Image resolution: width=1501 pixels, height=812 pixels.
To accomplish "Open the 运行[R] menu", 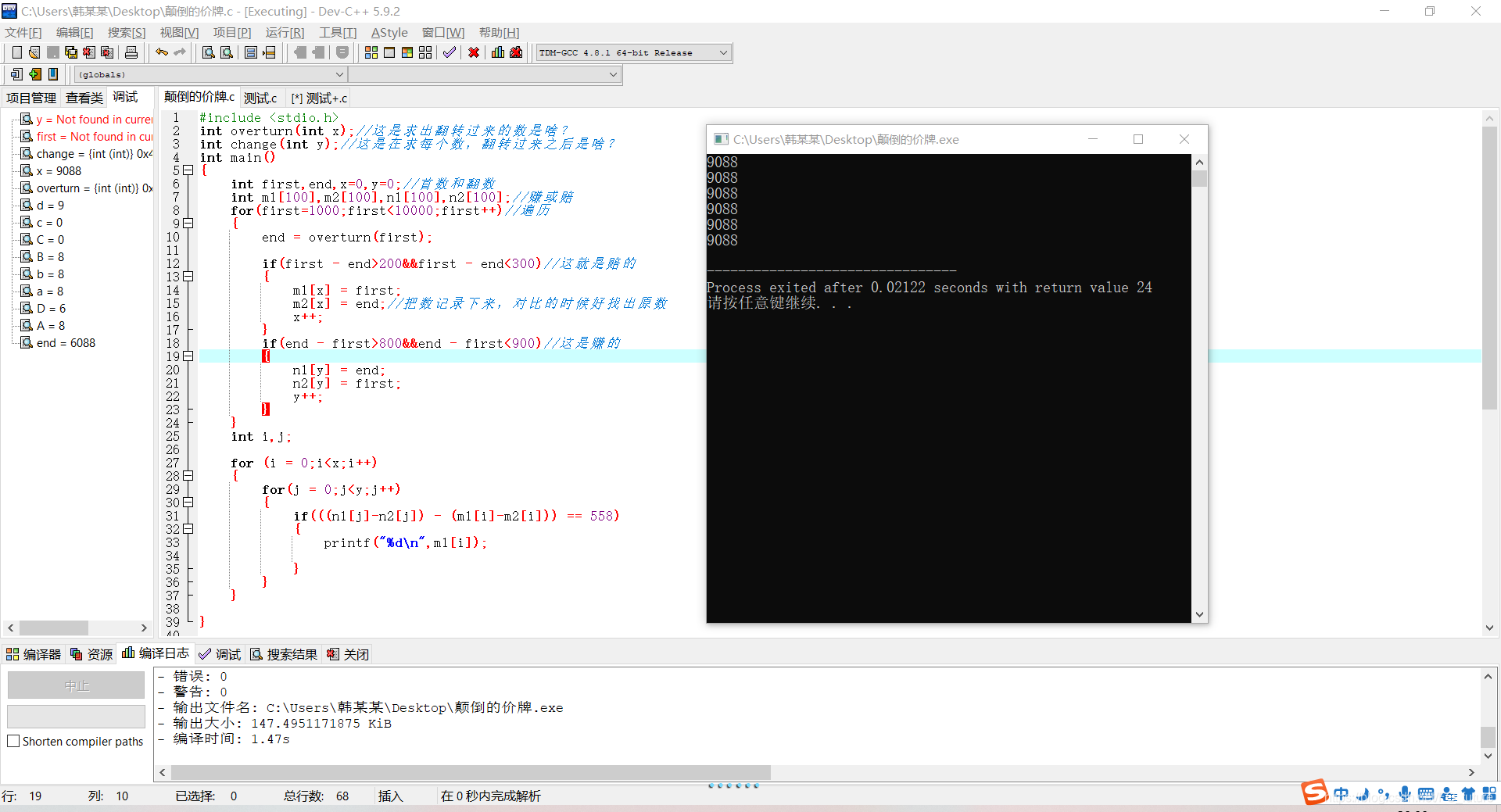I will coord(285,32).
